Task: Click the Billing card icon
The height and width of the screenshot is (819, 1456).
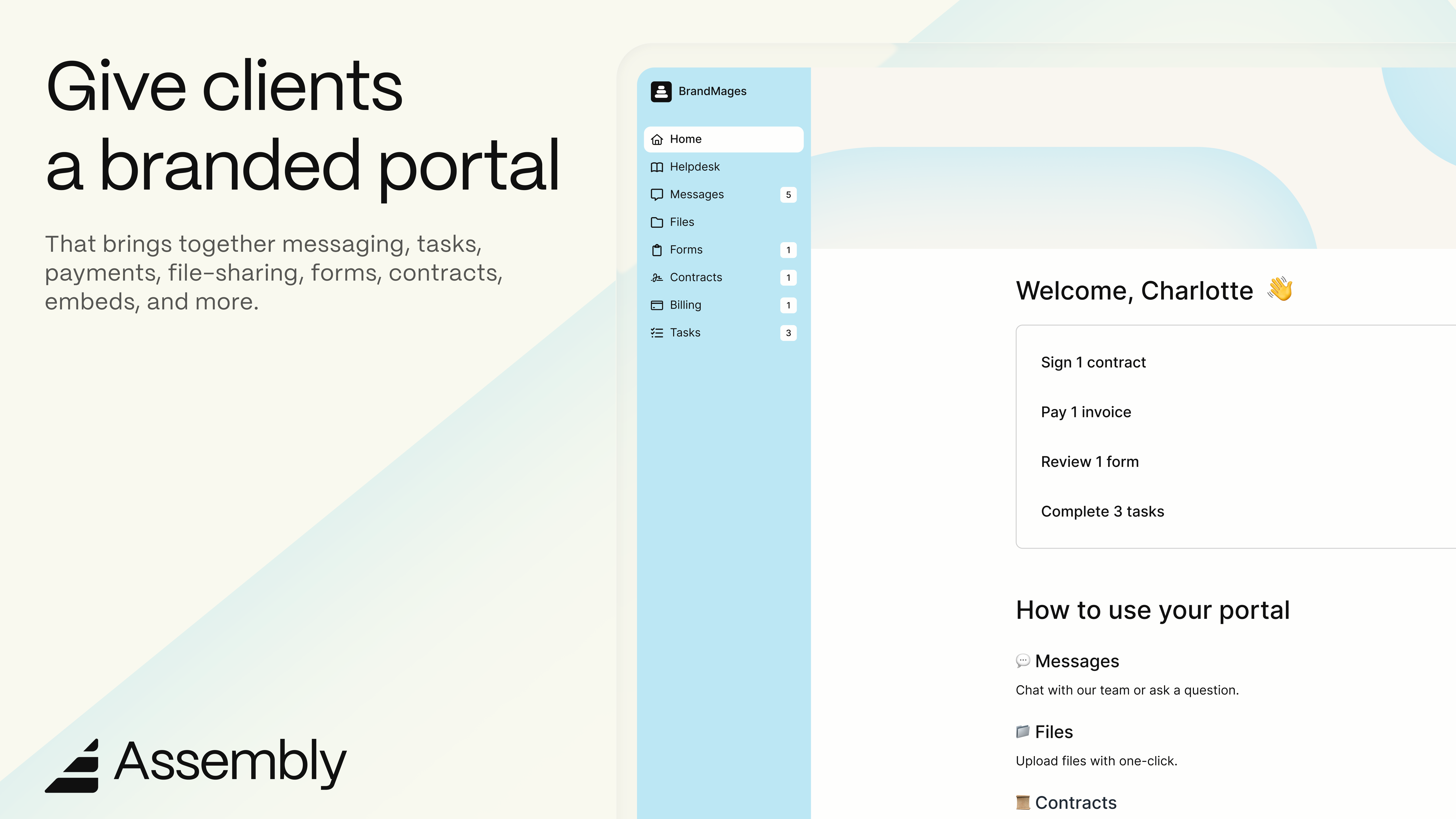Action: click(657, 305)
